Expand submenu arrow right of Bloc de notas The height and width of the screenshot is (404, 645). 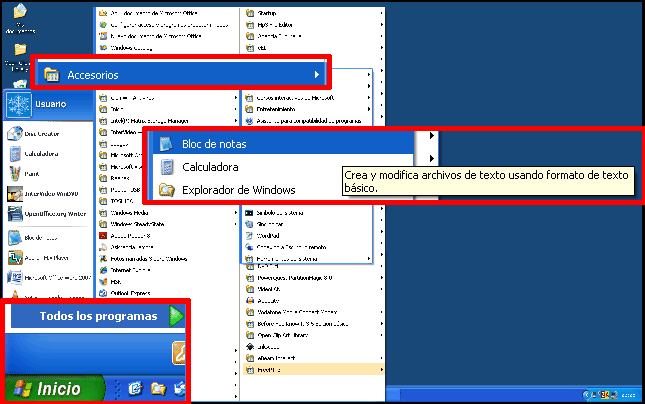431,136
